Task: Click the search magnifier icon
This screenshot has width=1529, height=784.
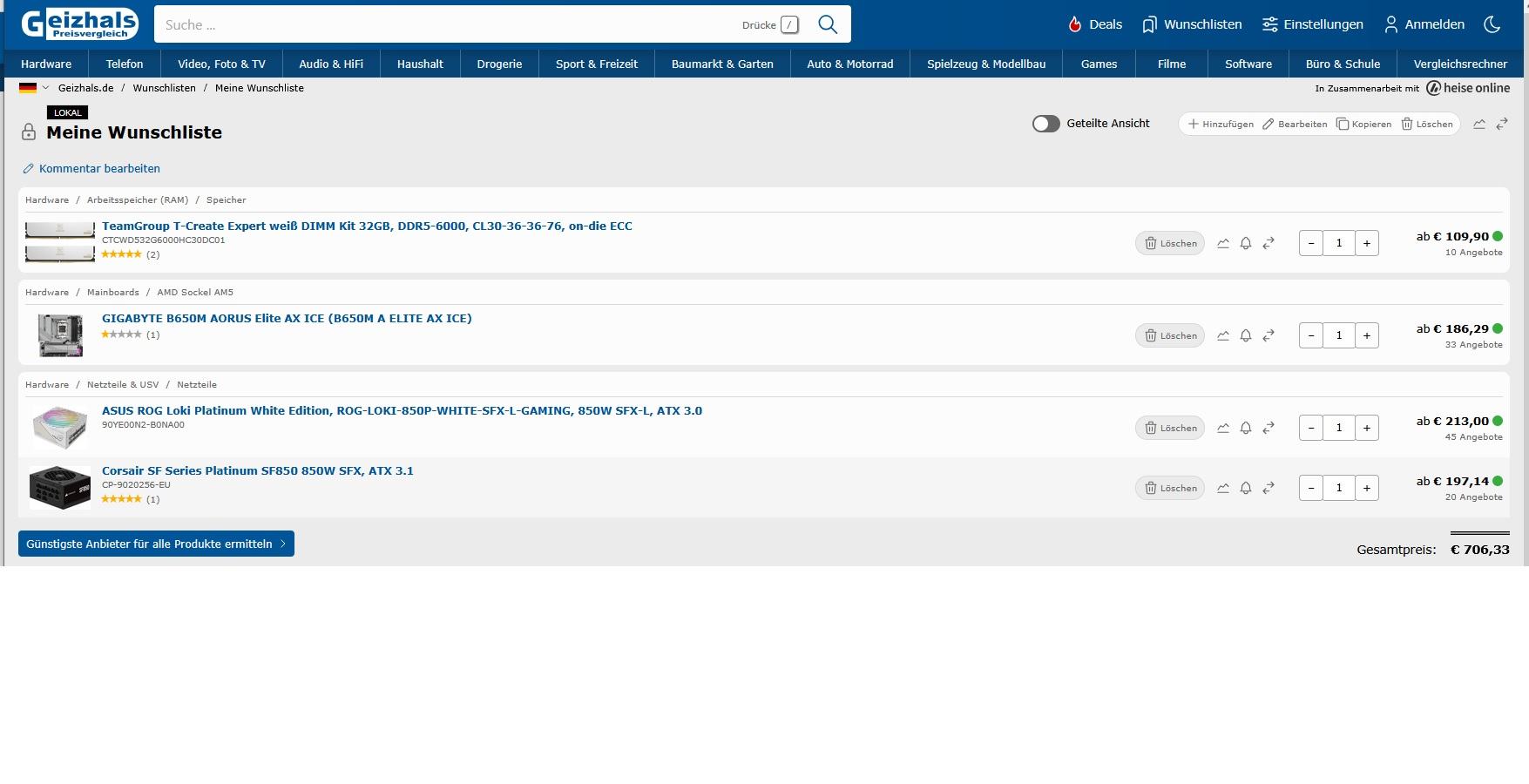Action: pyautogui.click(x=828, y=24)
